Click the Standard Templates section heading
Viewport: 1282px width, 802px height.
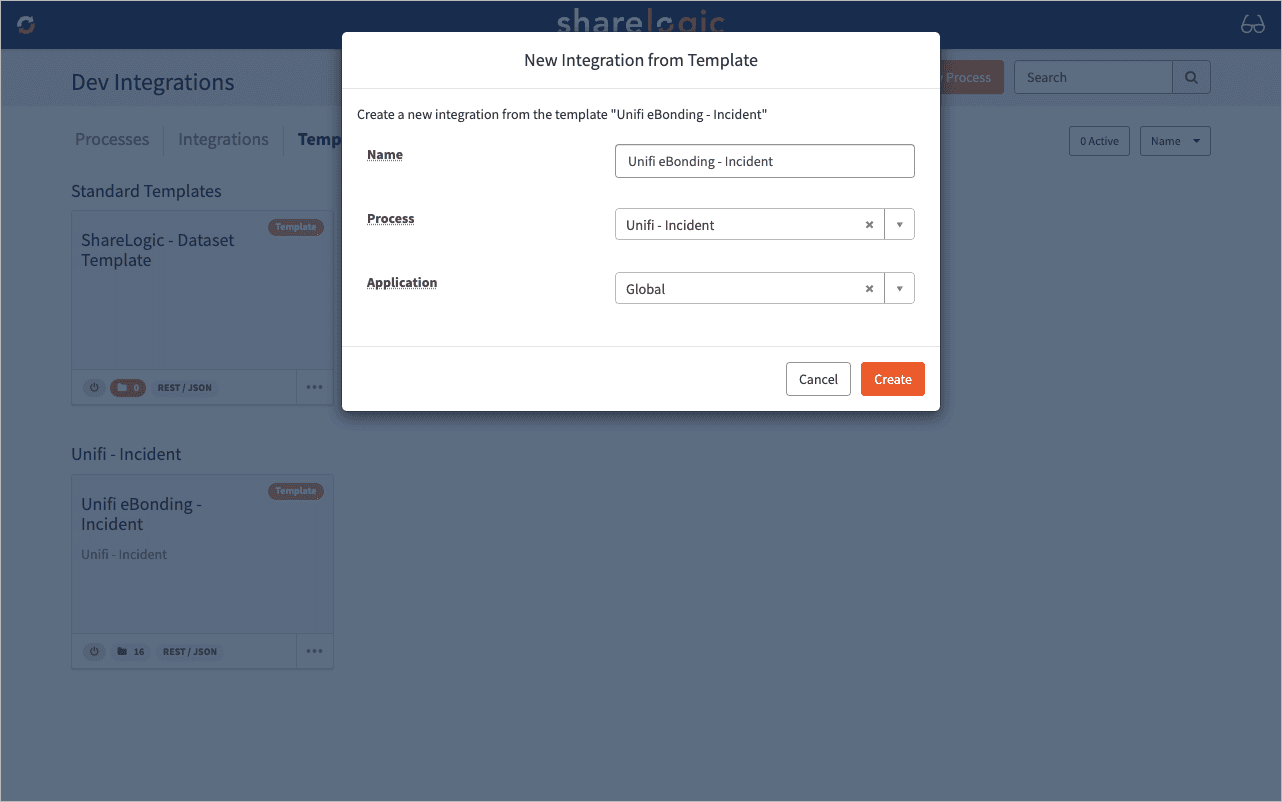point(146,191)
